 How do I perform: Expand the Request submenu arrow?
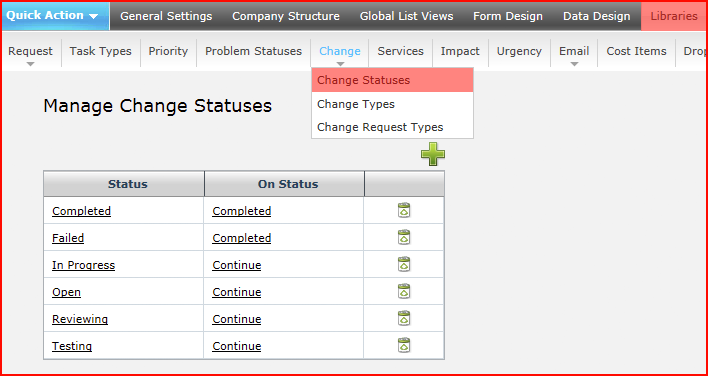coord(30,64)
